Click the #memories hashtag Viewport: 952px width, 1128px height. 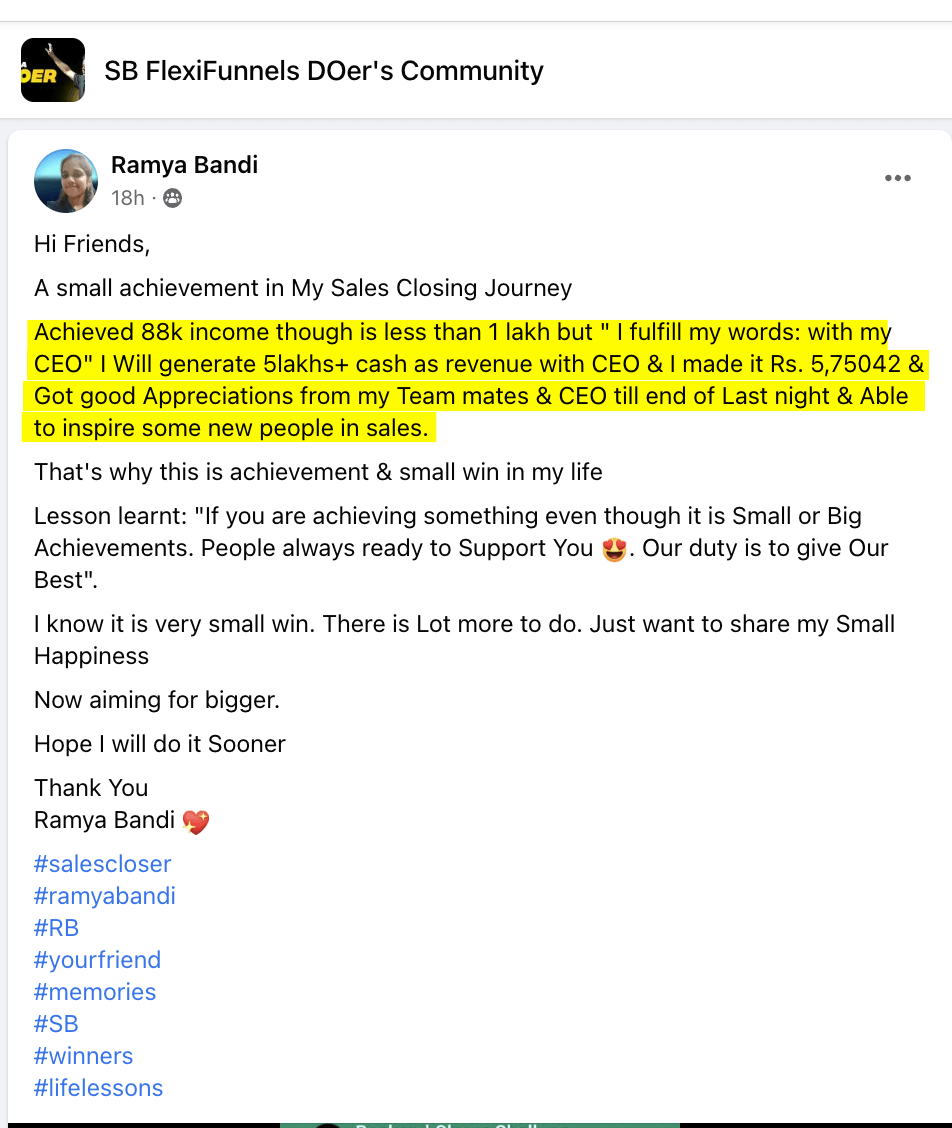(x=95, y=991)
